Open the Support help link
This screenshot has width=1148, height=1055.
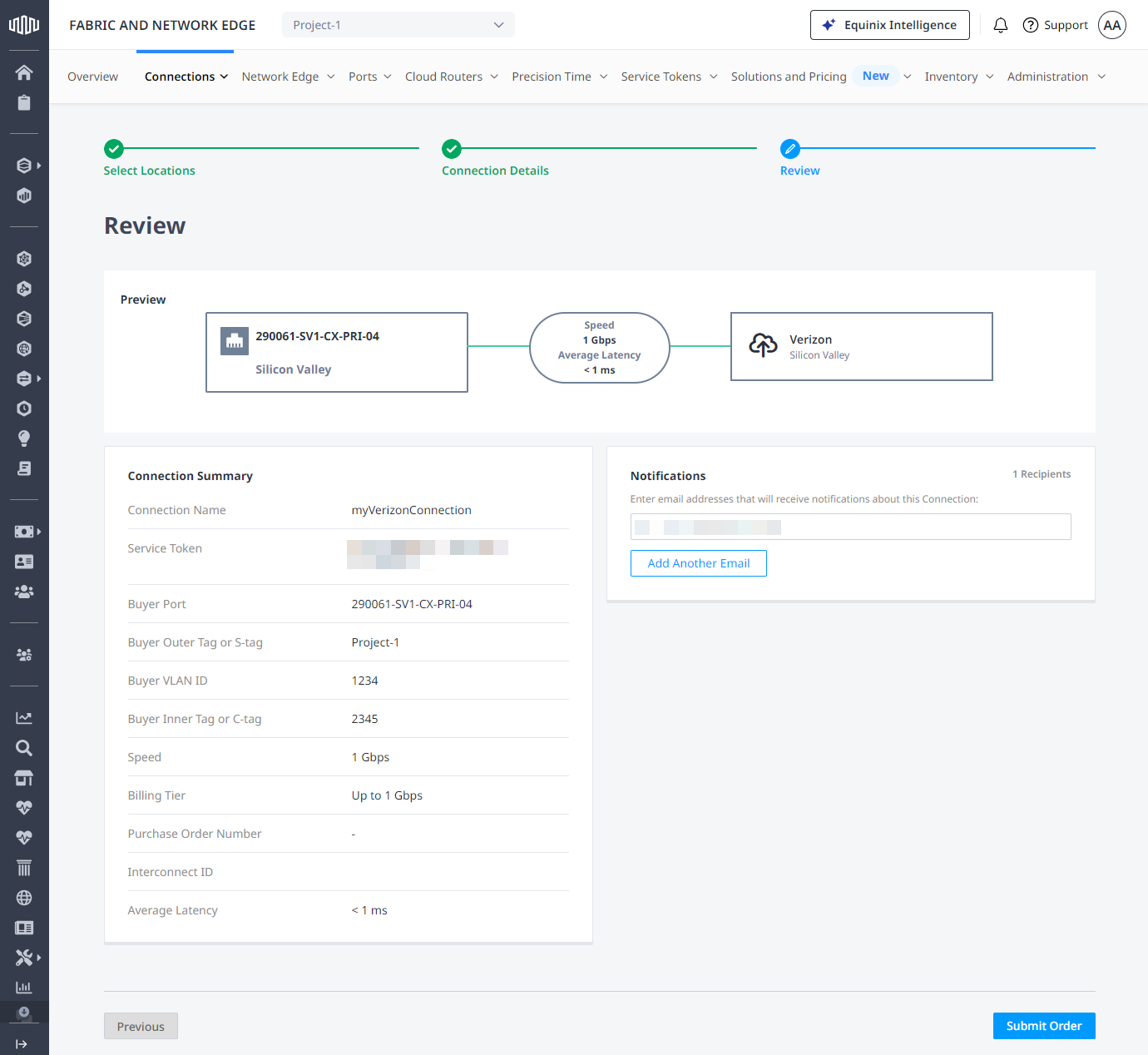[1055, 25]
